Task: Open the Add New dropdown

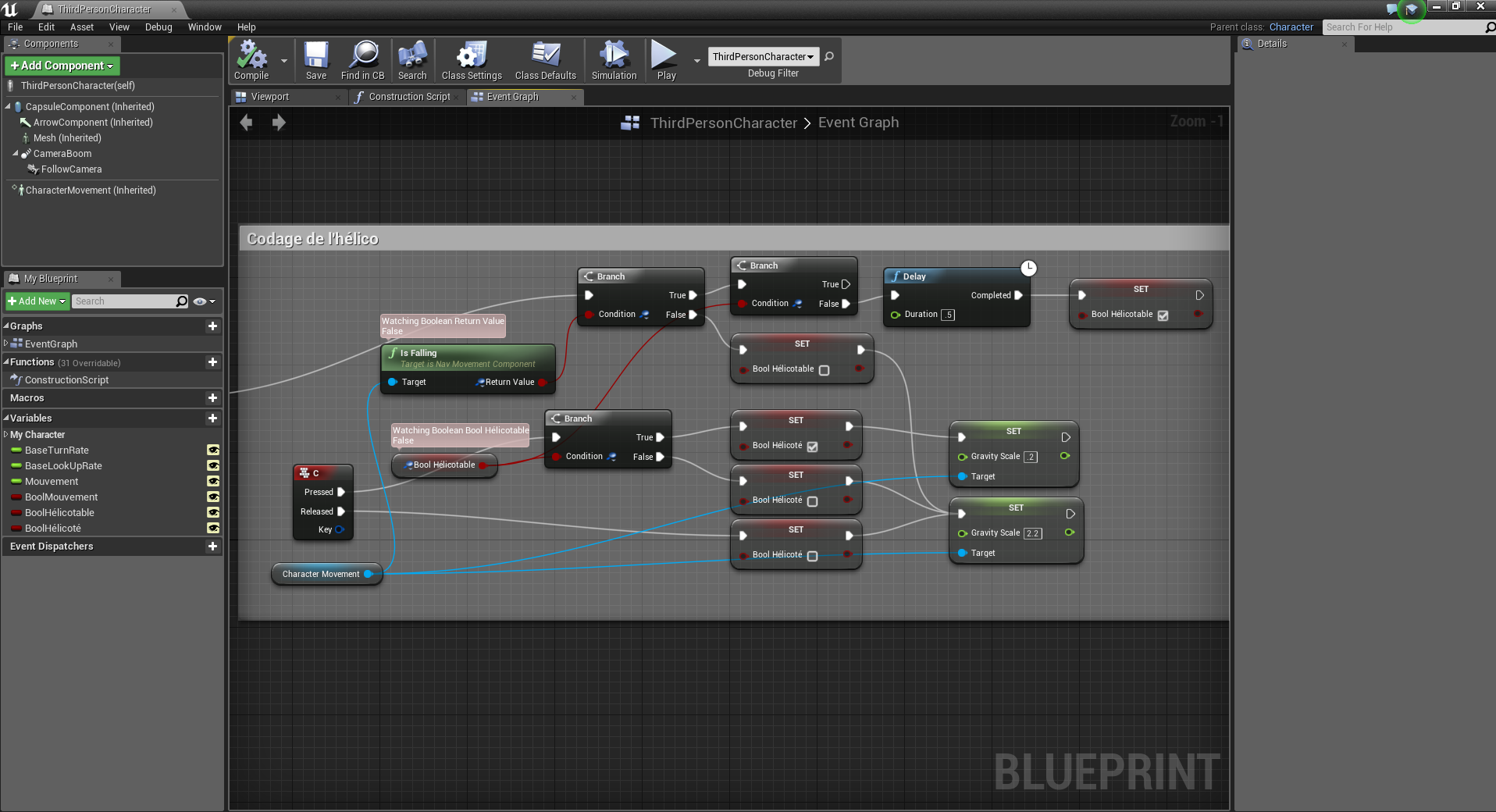Action: (x=37, y=301)
